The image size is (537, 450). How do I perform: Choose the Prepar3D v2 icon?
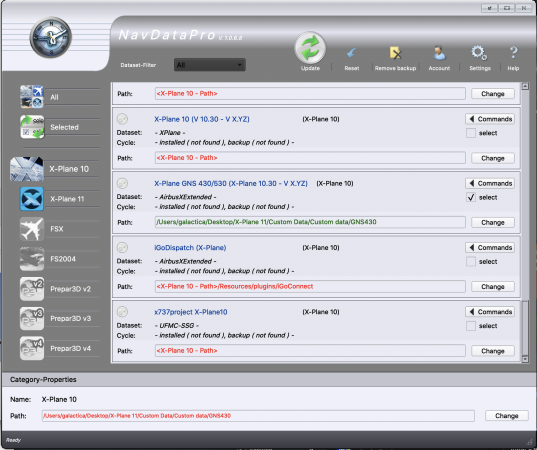[x=32, y=289]
